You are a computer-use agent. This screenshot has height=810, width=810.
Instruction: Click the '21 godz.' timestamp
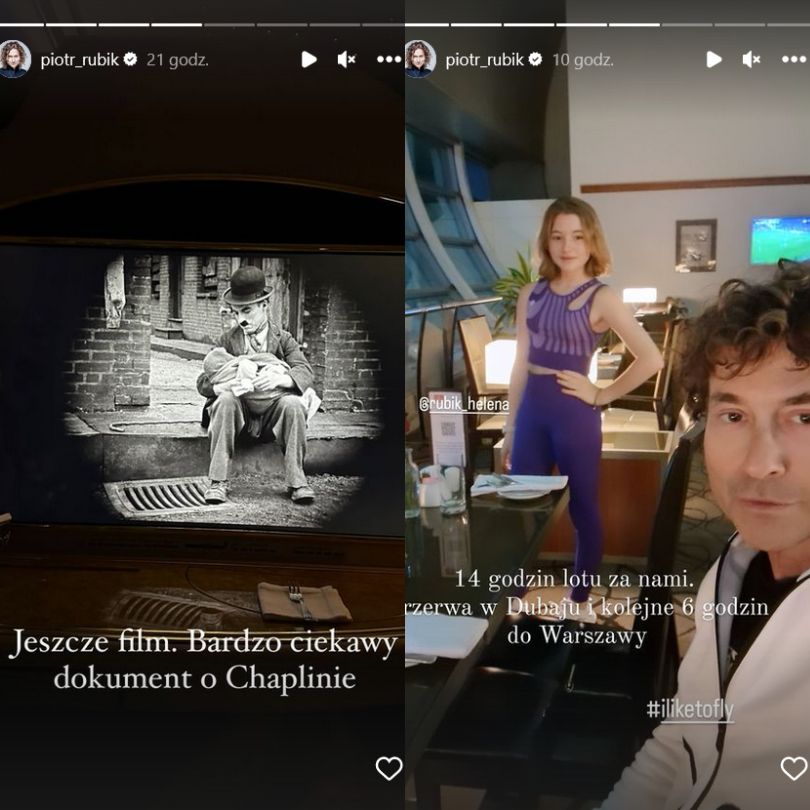pyautogui.click(x=177, y=60)
